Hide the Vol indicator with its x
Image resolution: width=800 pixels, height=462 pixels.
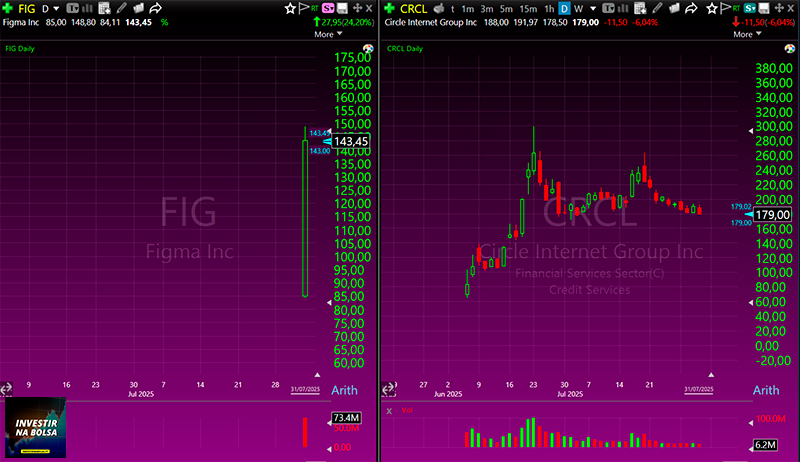[x=389, y=411]
